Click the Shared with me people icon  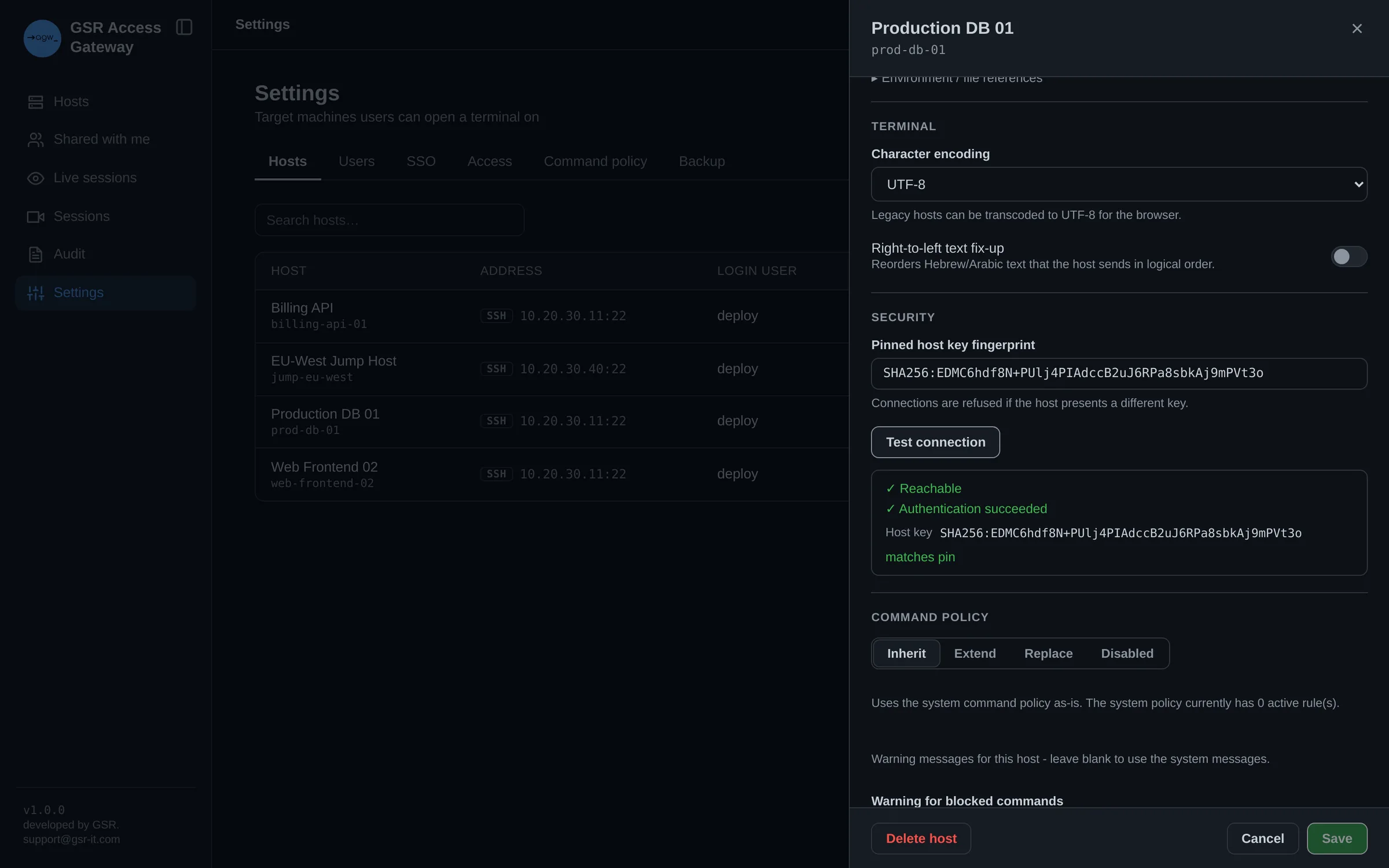tap(35, 139)
